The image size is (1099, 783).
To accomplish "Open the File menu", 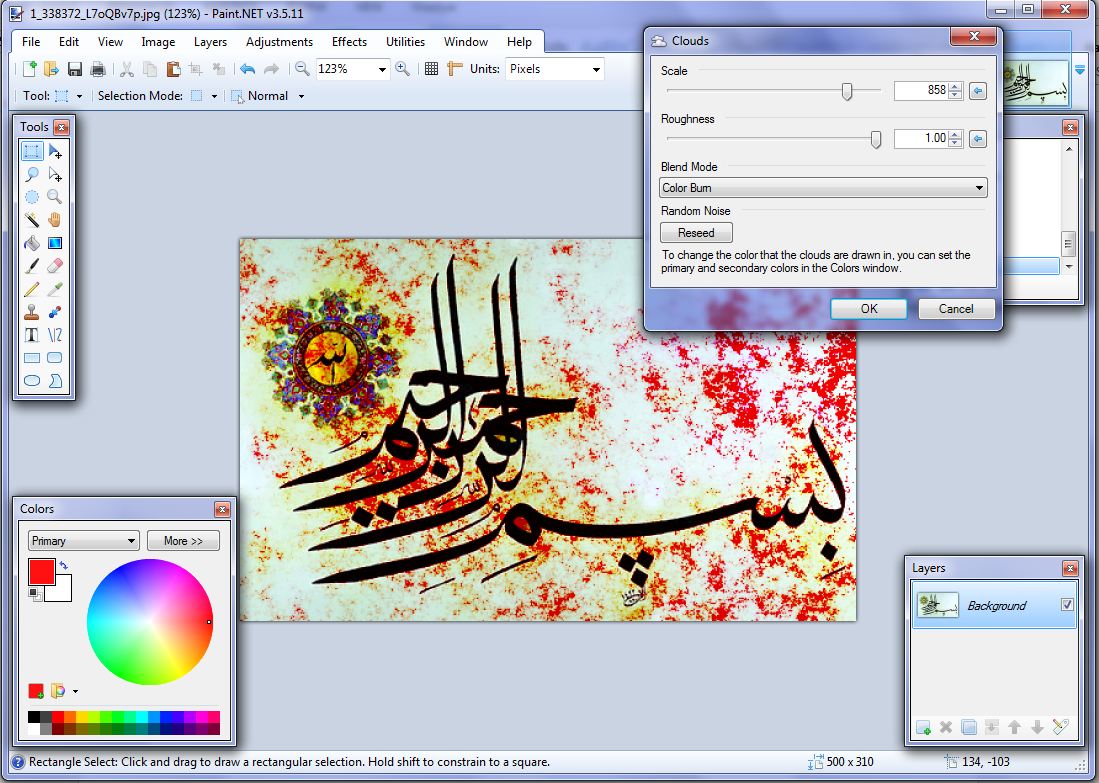I will point(31,42).
